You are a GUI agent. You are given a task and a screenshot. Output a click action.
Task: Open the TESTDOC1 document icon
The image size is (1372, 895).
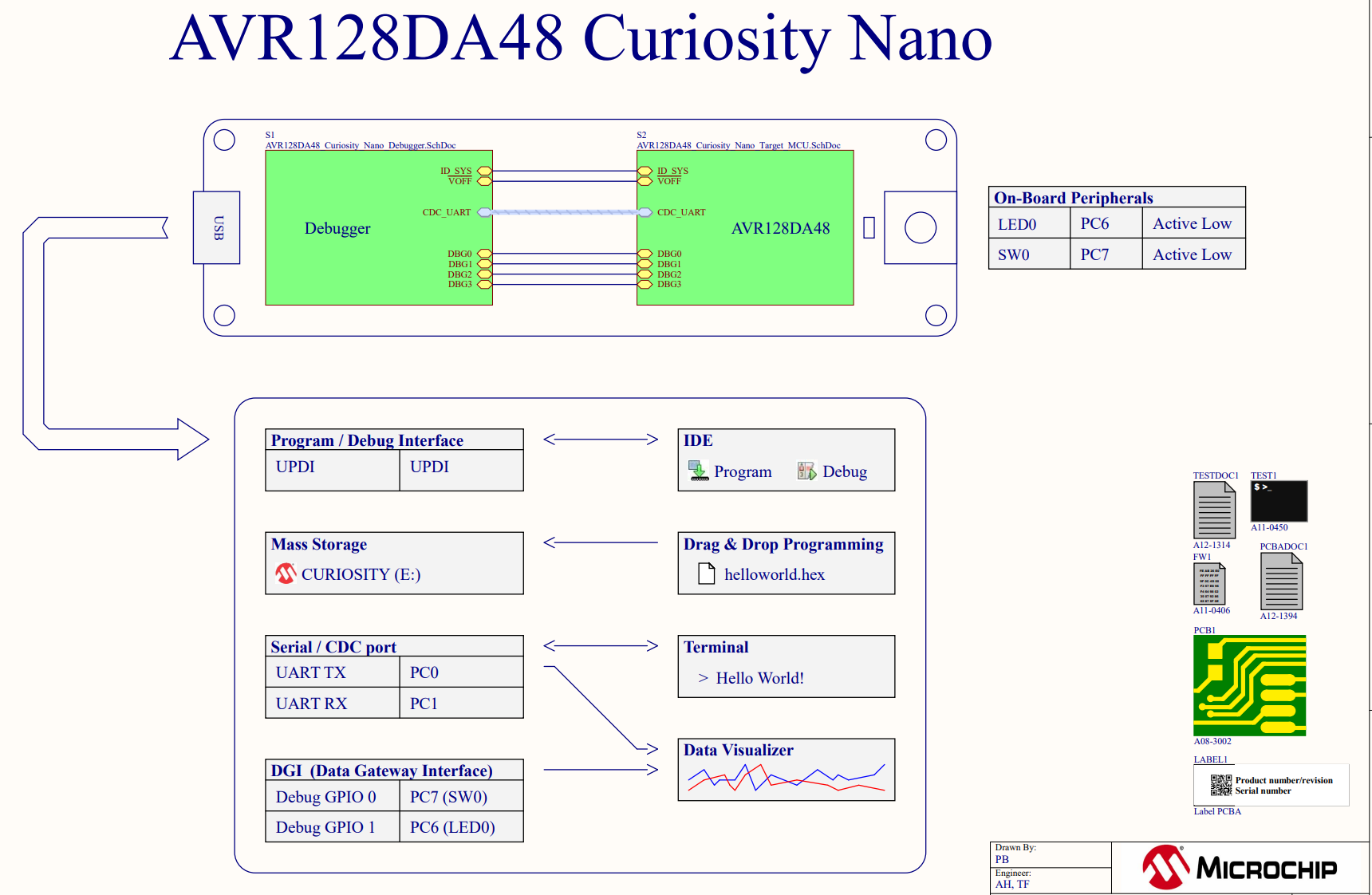(1214, 512)
